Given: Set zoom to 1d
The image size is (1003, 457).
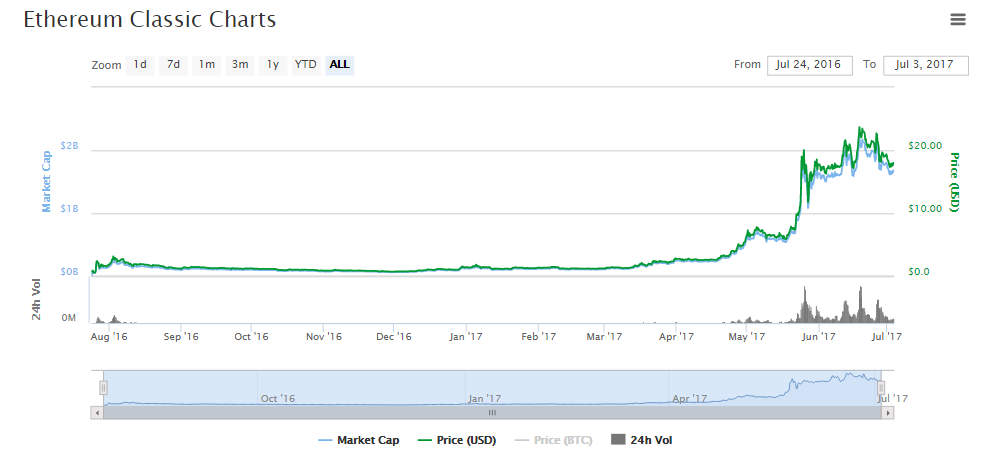Looking at the screenshot, I should pyautogui.click(x=140, y=65).
